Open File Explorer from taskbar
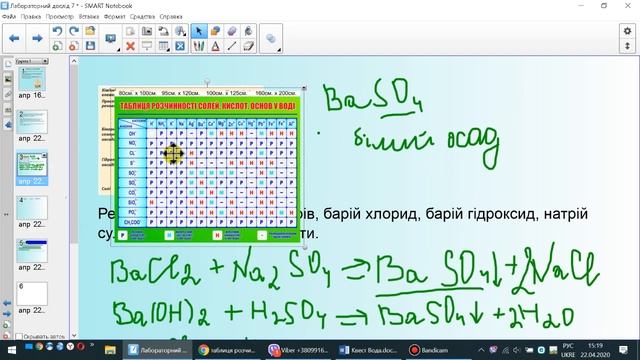The image size is (640, 360). 110,350
